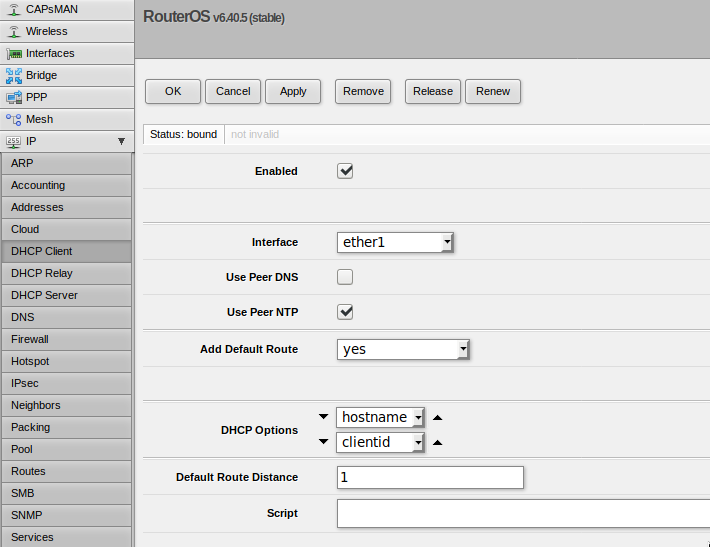Click the Bridge arrows icon
The image size is (710, 547).
tap(14, 76)
